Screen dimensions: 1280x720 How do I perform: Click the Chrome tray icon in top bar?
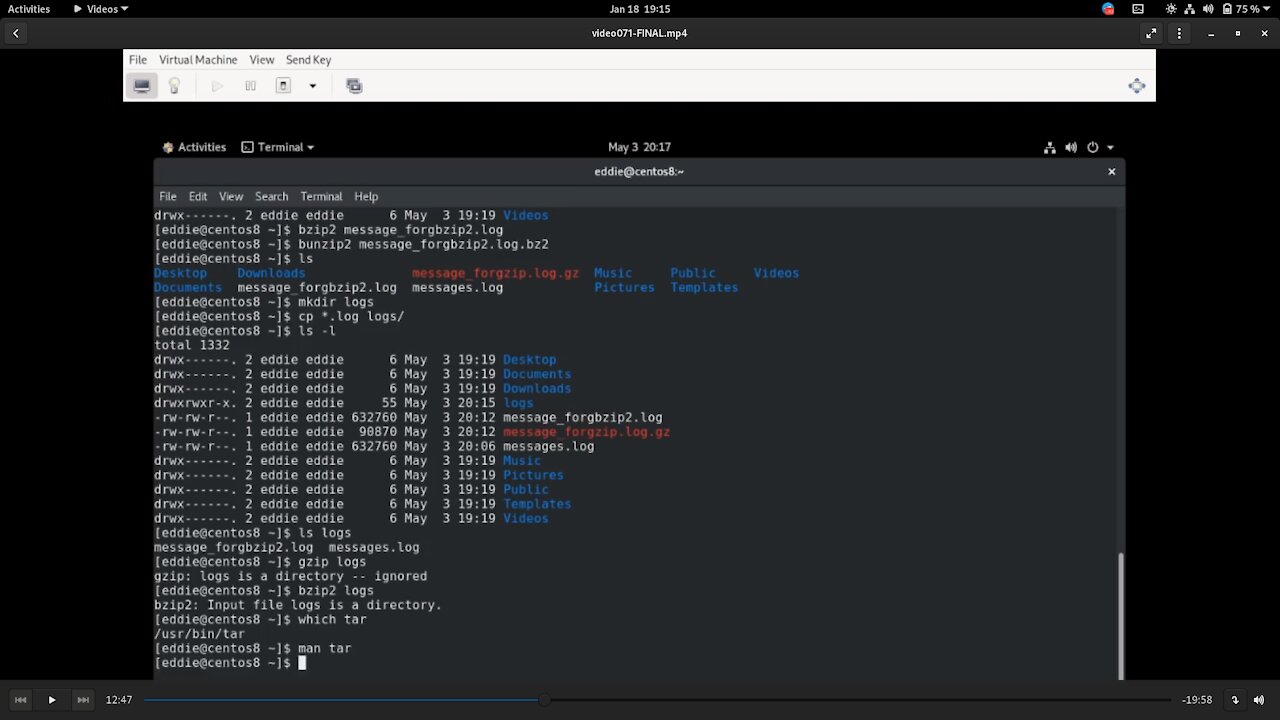(x=1108, y=9)
